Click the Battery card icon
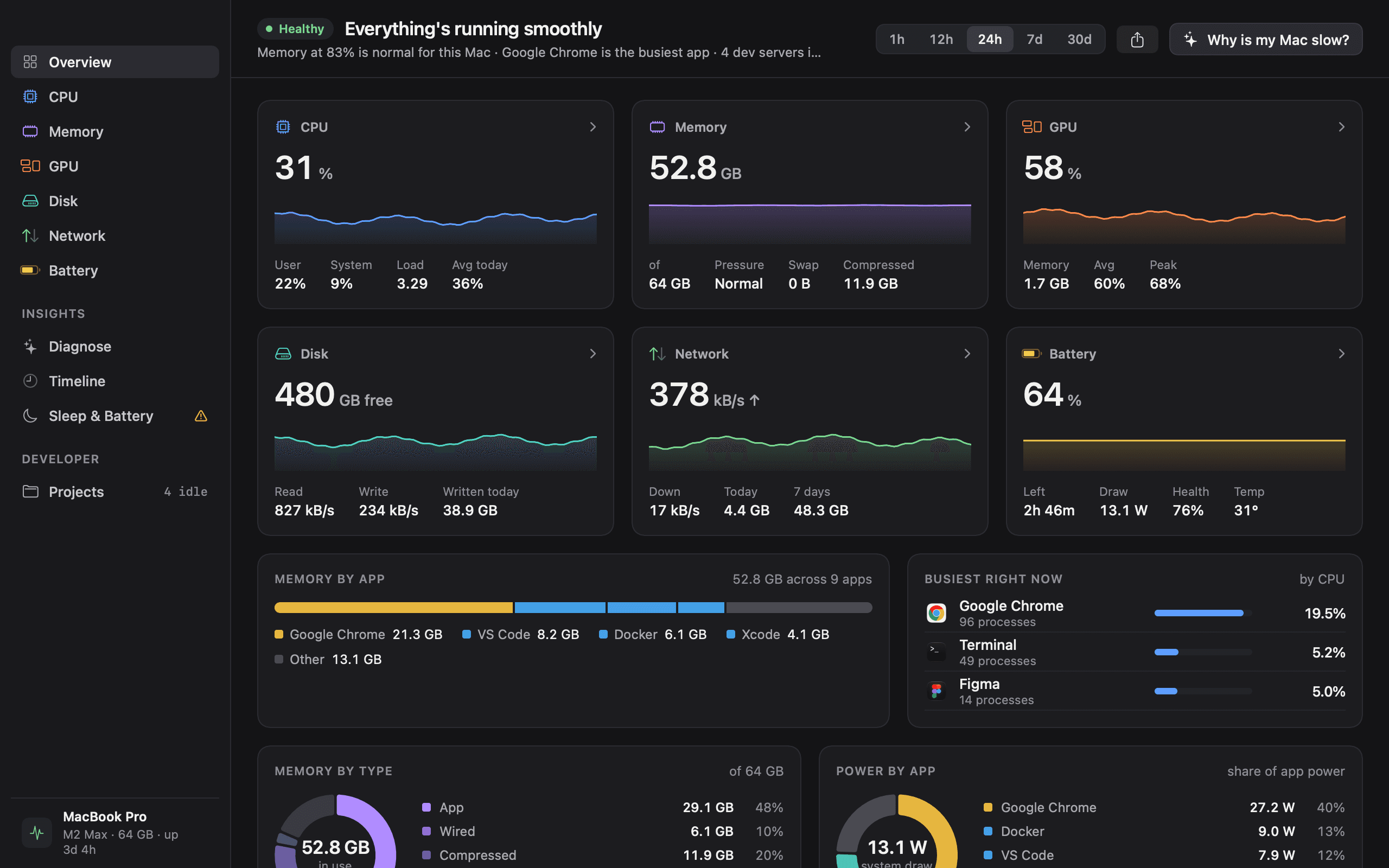The image size is (1389, 868). [1032, 354]
